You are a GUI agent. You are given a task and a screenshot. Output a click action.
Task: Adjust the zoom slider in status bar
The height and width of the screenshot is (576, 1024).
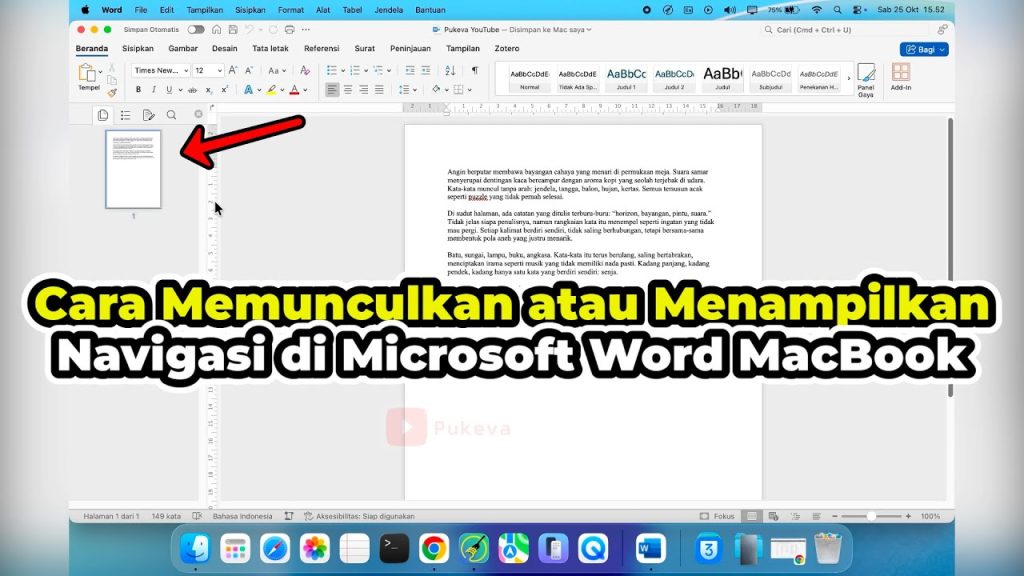click(871, 516)
